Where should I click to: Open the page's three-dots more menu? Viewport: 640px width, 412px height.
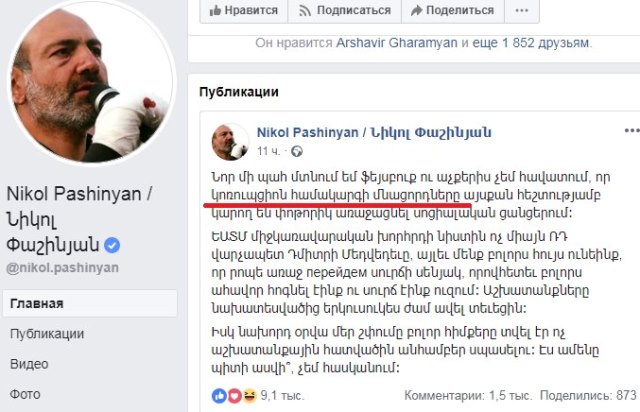pyautogui.click(x=522, y=10)
